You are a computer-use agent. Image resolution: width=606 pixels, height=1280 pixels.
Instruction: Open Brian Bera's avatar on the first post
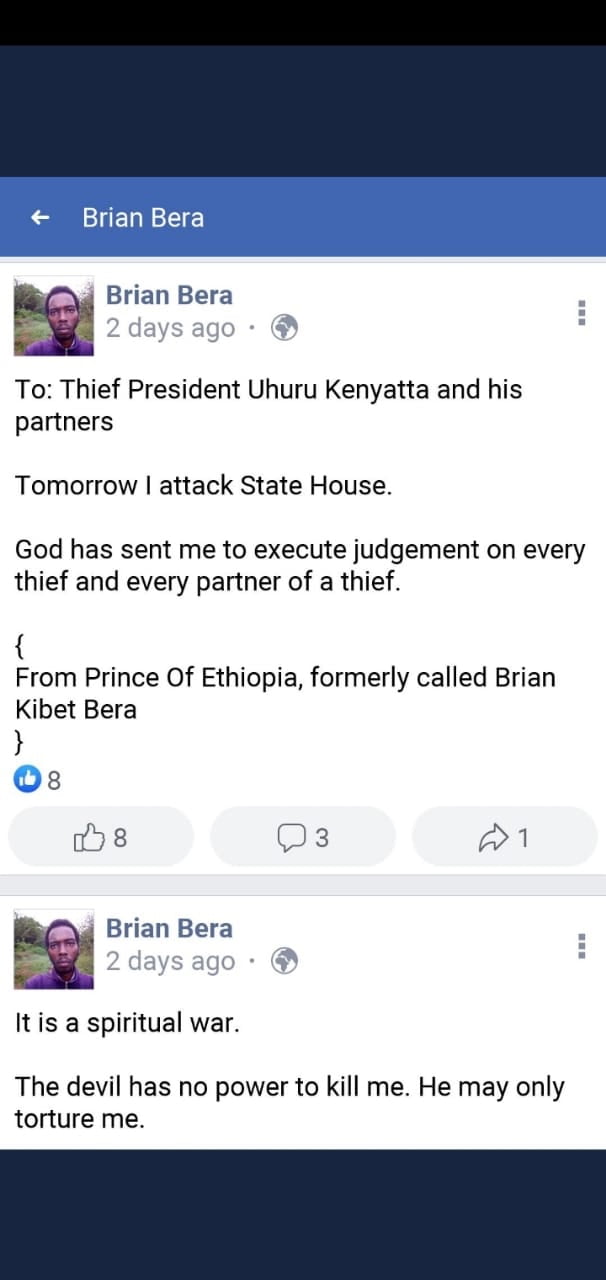click(x=54, y=316)
